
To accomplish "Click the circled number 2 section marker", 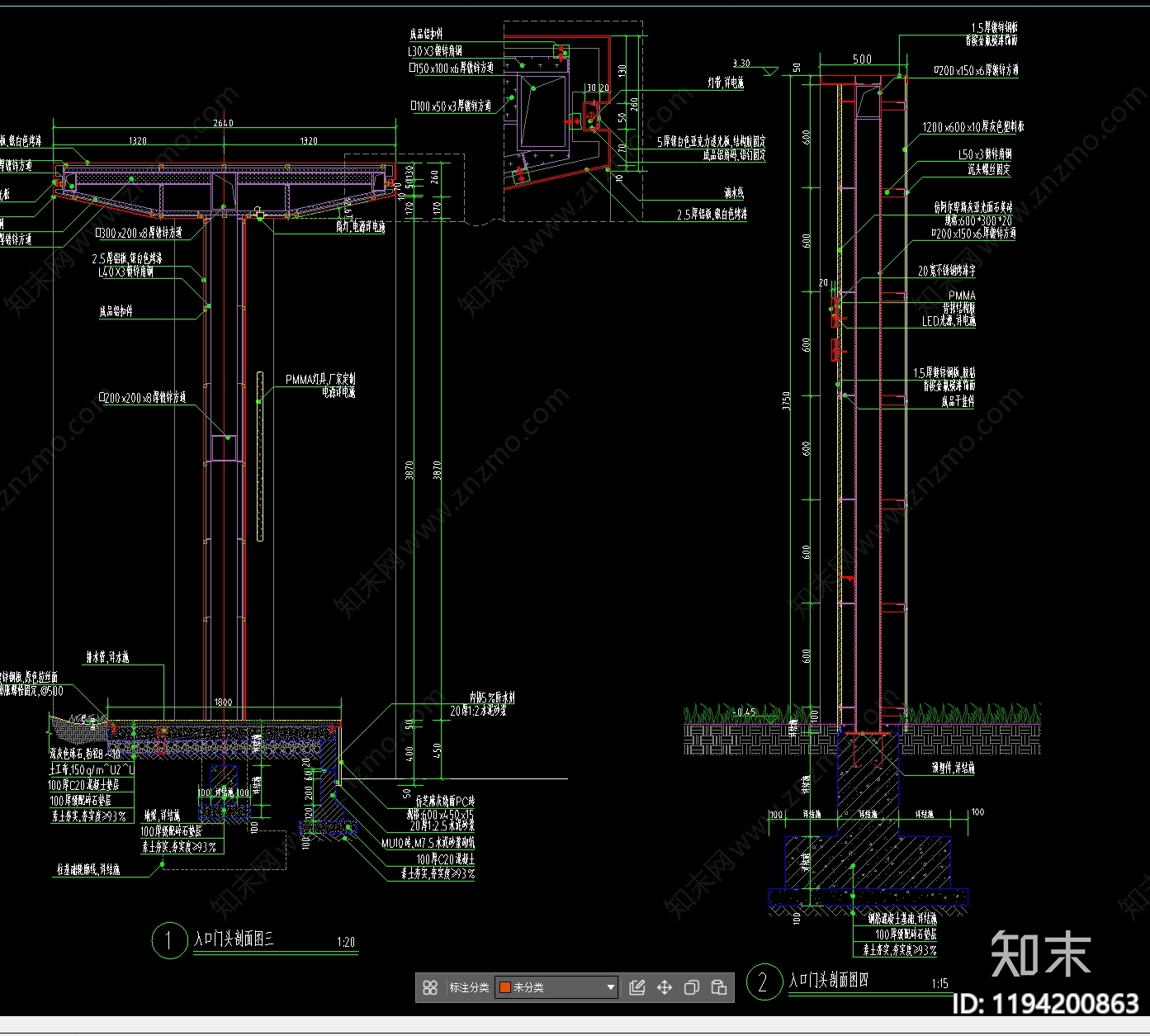I will tap(764, 982).
